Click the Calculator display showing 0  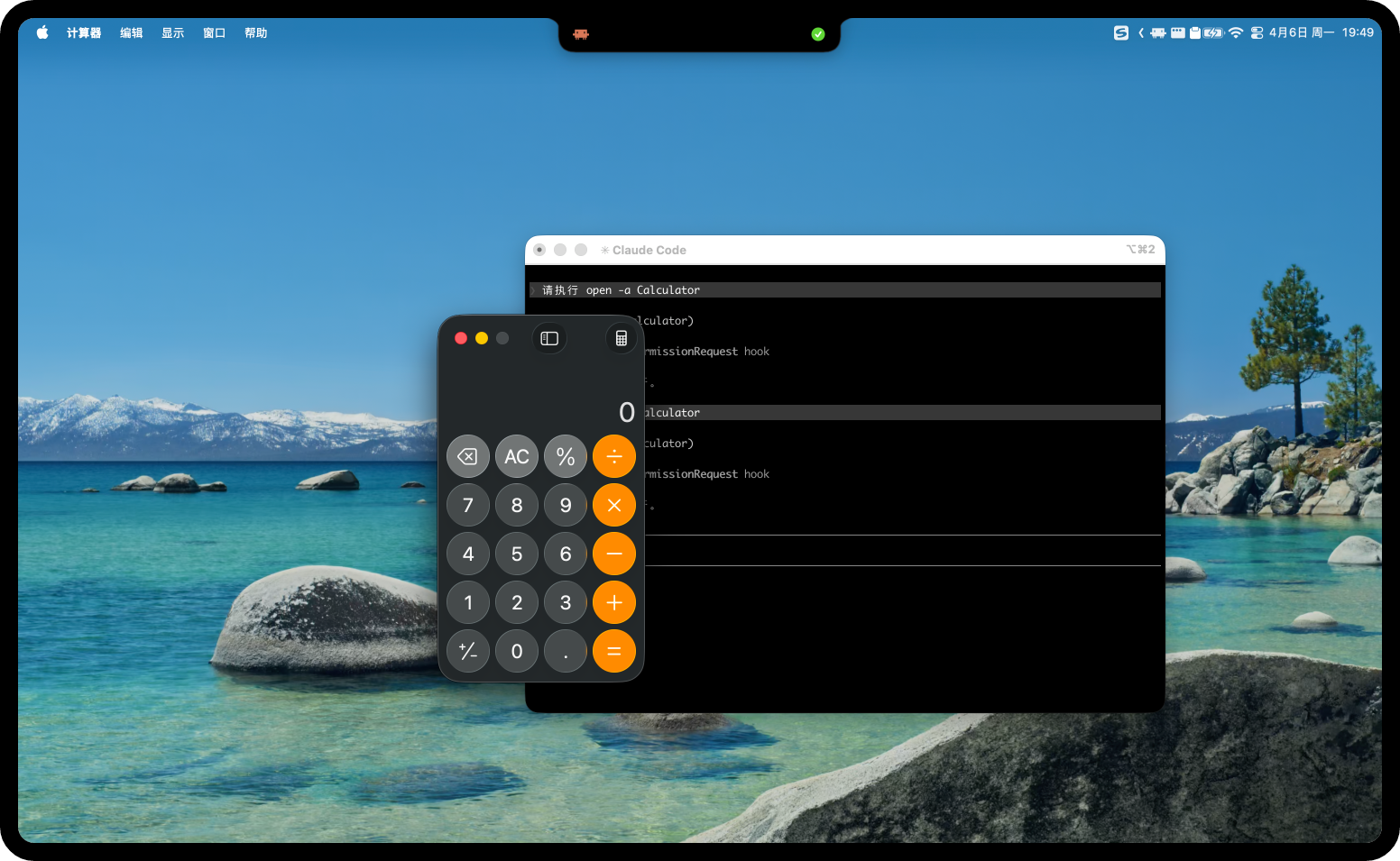click(x=627, y=412)
